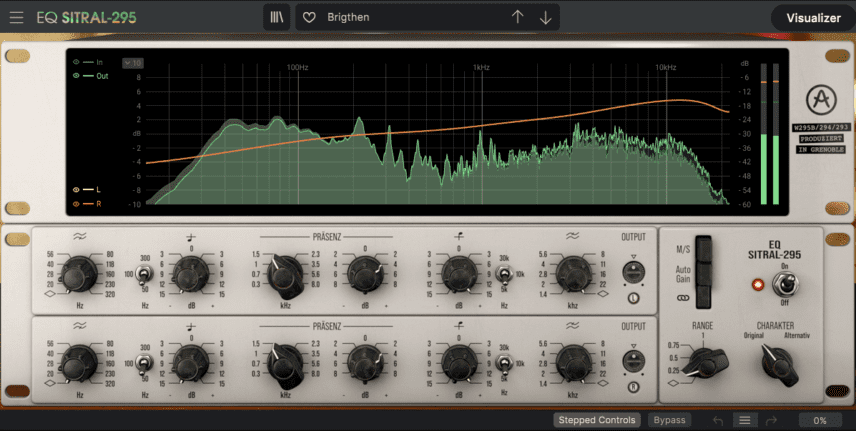The image size is (856, 431).
Task: Click R channel high-cut kHz knob
Action: point(573,363)
